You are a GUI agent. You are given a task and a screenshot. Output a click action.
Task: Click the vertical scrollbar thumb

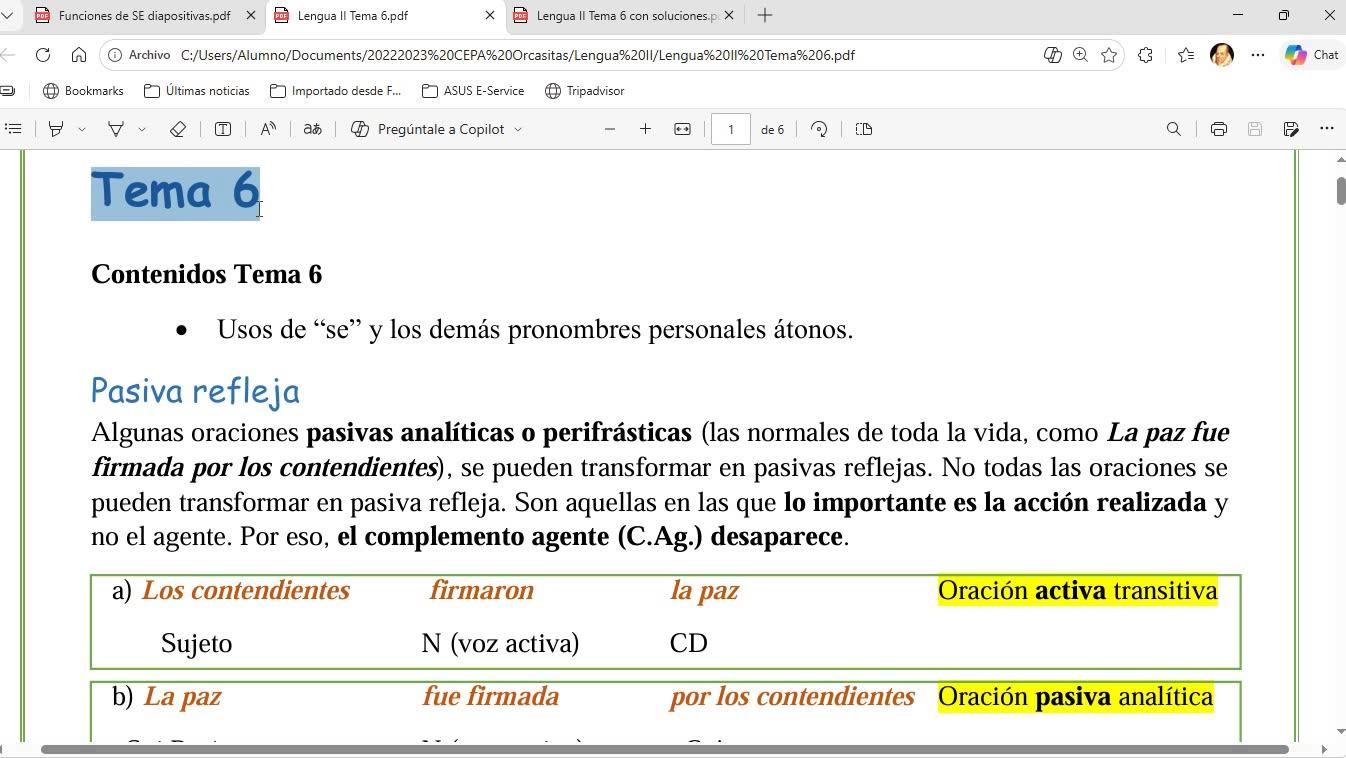click(x=1340, y=190)
